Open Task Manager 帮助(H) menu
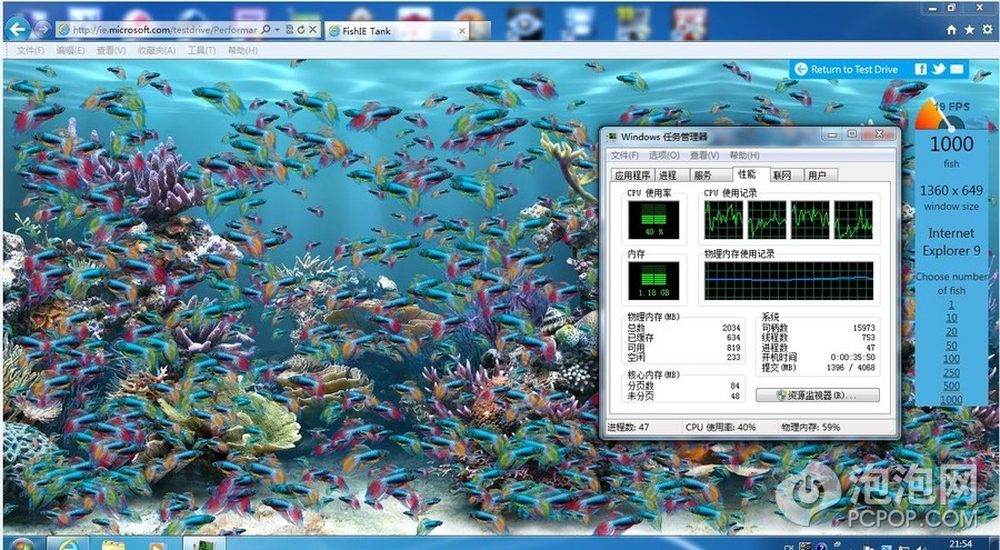Image resolution: width=1000 pixels, height=550 pixels. tap(744, 155)
